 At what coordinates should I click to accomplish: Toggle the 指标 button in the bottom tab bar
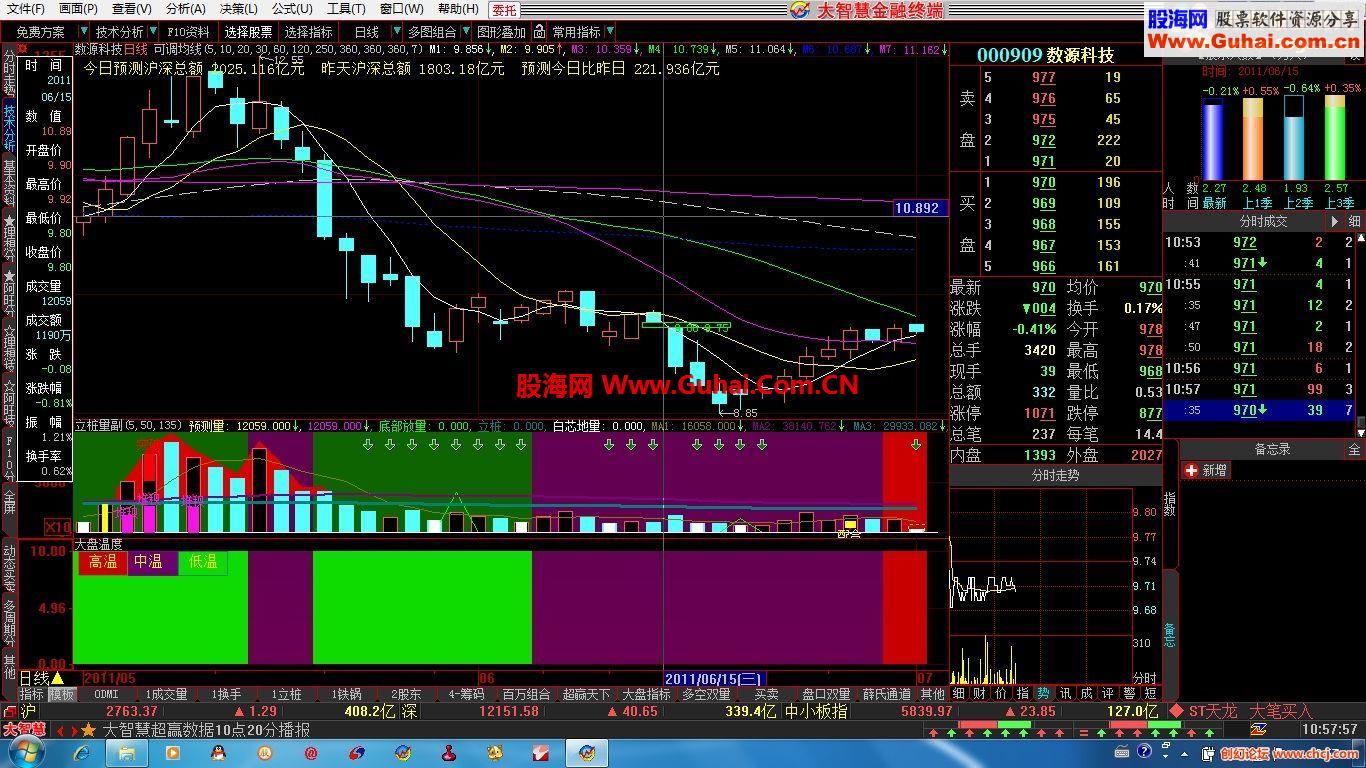32,694
